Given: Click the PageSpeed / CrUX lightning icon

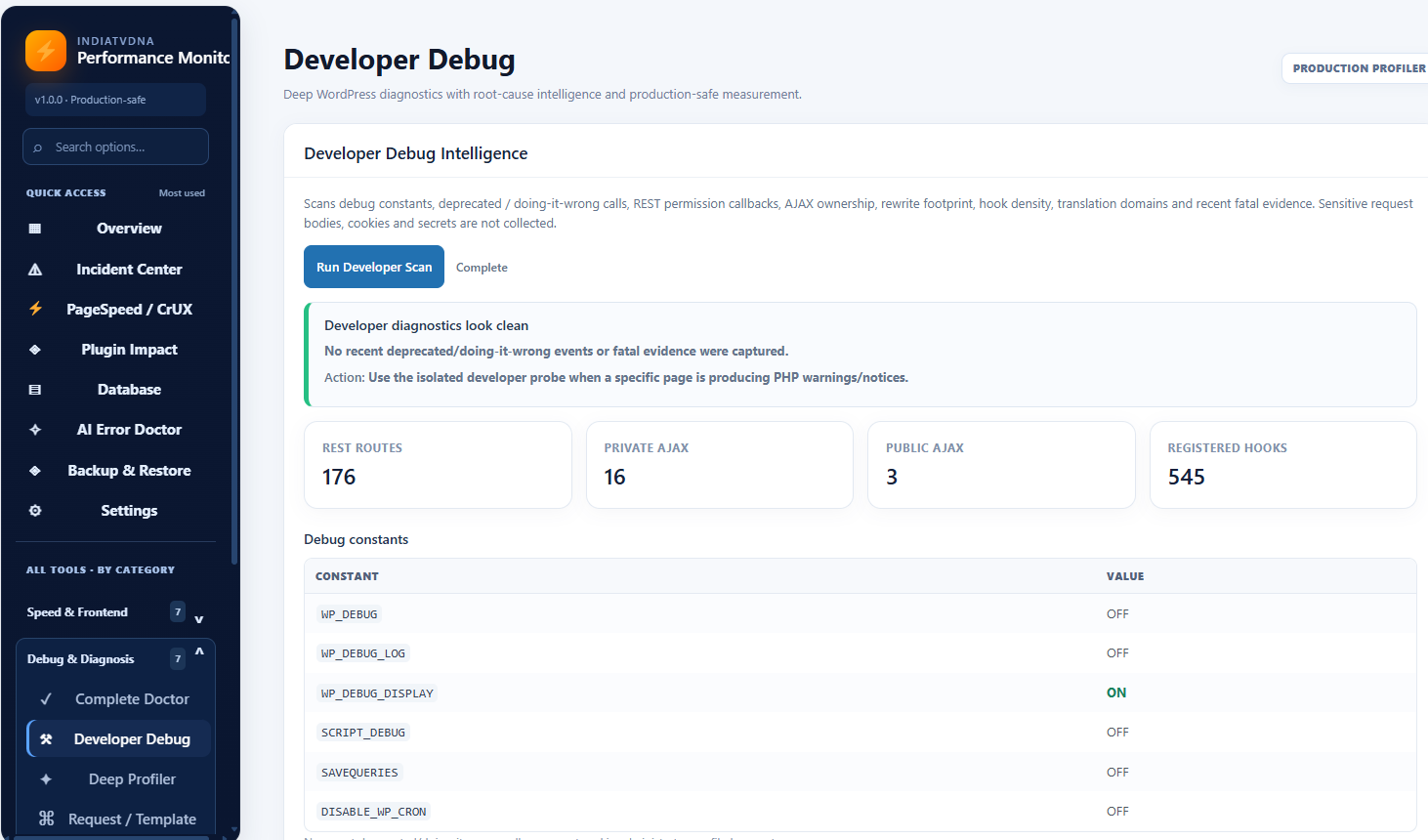Looking at the screenshot, I should pyautogui.click(x=35, y=309).
